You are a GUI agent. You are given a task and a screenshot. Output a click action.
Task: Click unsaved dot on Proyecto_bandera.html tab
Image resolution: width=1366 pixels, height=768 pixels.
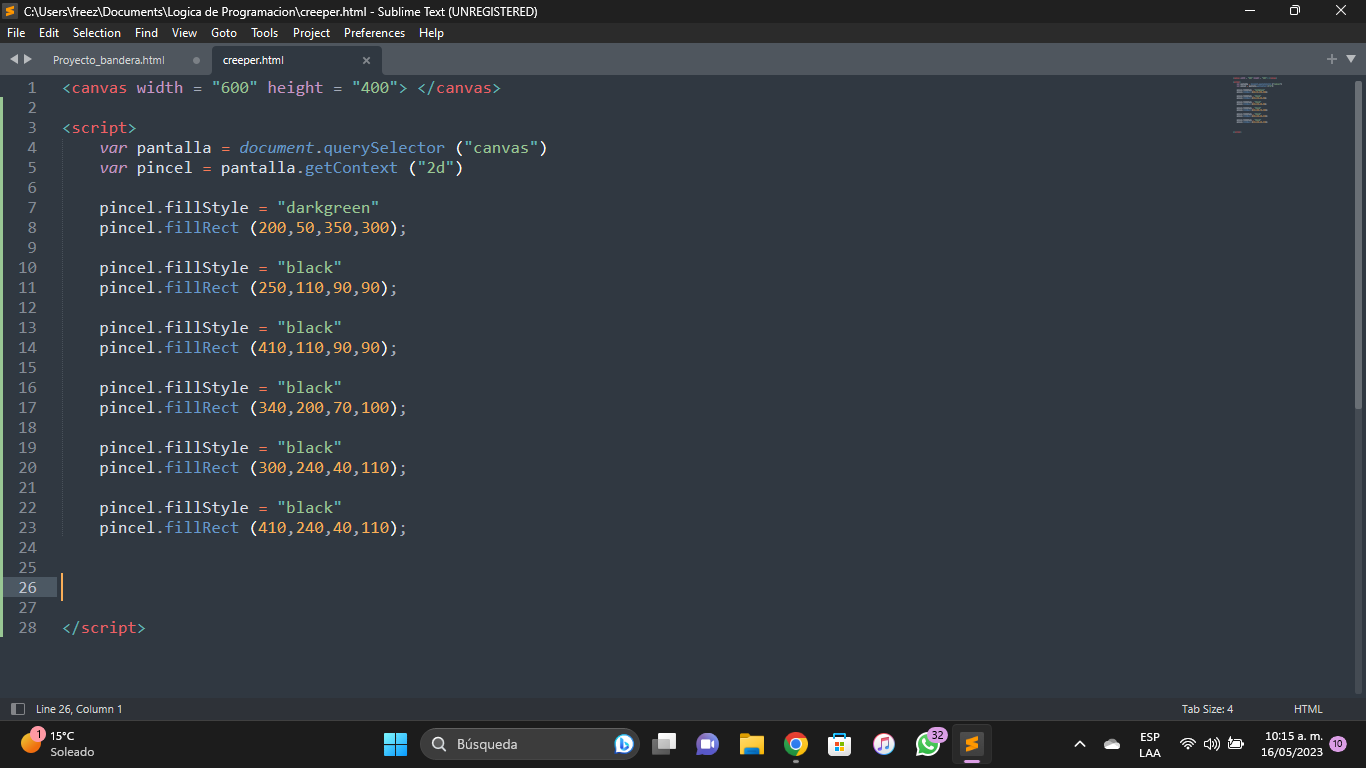click(x=196, y=60)
